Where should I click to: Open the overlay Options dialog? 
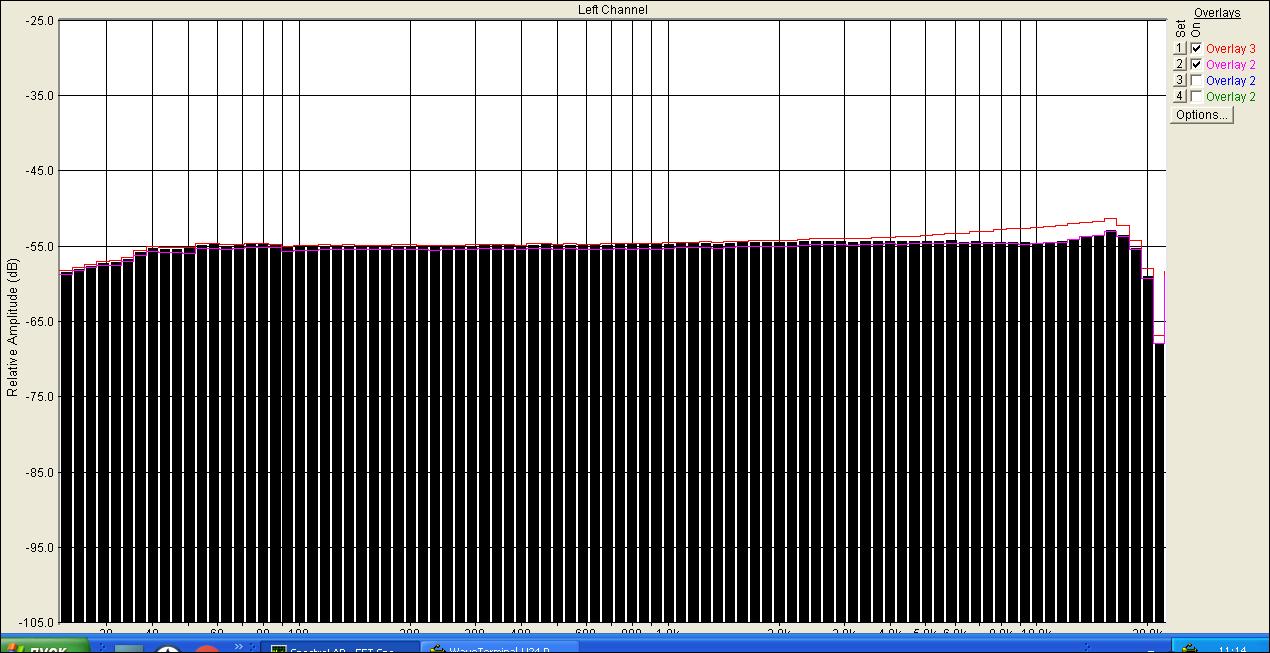1202,115
